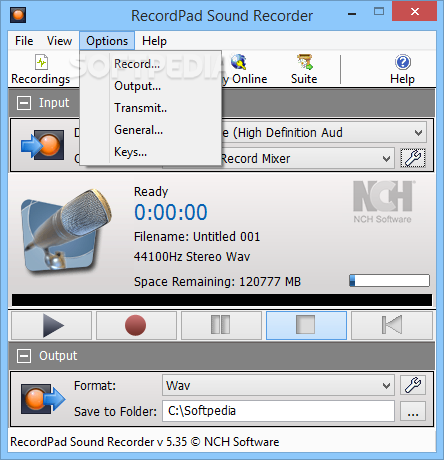Open the View menu
This screenshot has height=460, width=444.
[x=59, y=41]
